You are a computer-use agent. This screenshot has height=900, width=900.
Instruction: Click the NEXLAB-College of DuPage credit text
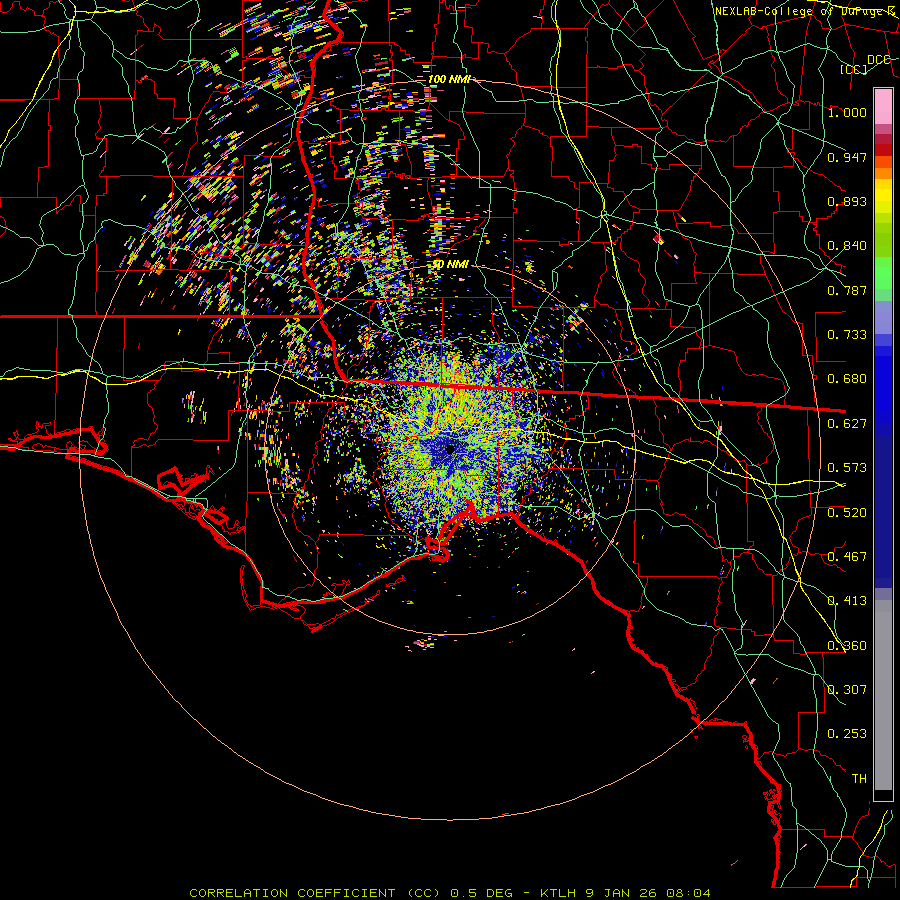pyautogui.click(x=804, y=11)
